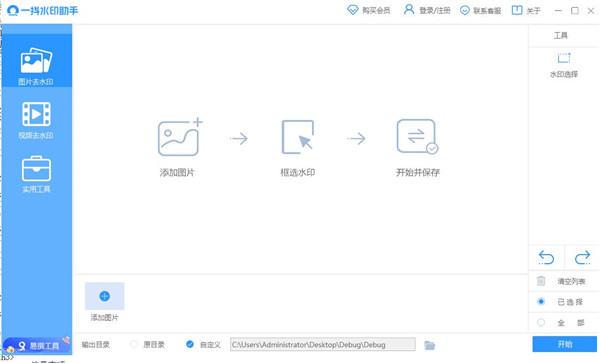The image size is (600, 363).
Task: Select 图片去水印 in the sidebar
Action: 36,60
